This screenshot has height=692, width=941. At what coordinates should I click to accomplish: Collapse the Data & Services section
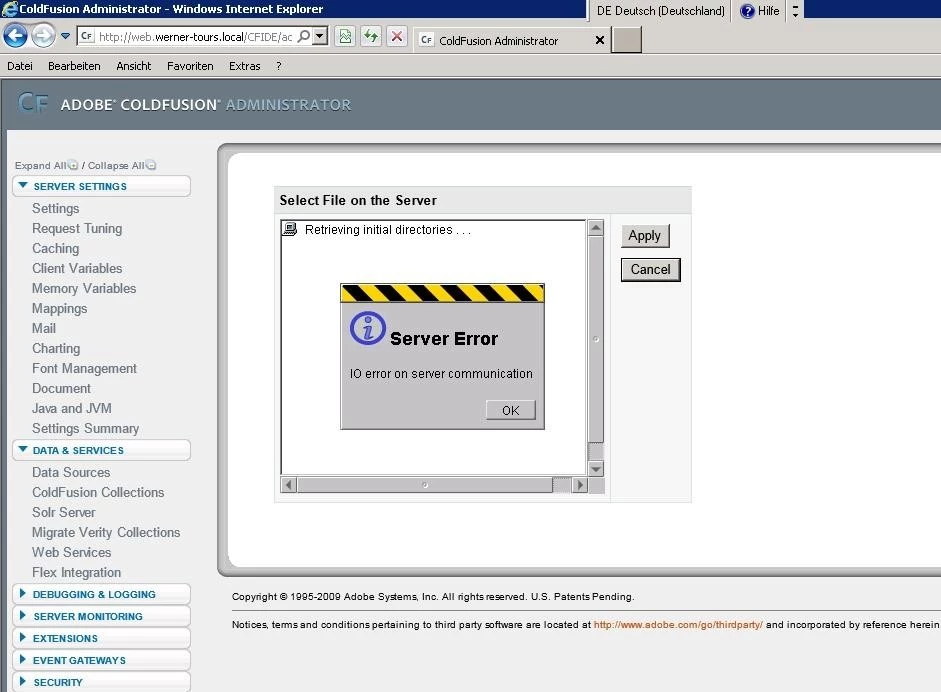coord(101,450)
